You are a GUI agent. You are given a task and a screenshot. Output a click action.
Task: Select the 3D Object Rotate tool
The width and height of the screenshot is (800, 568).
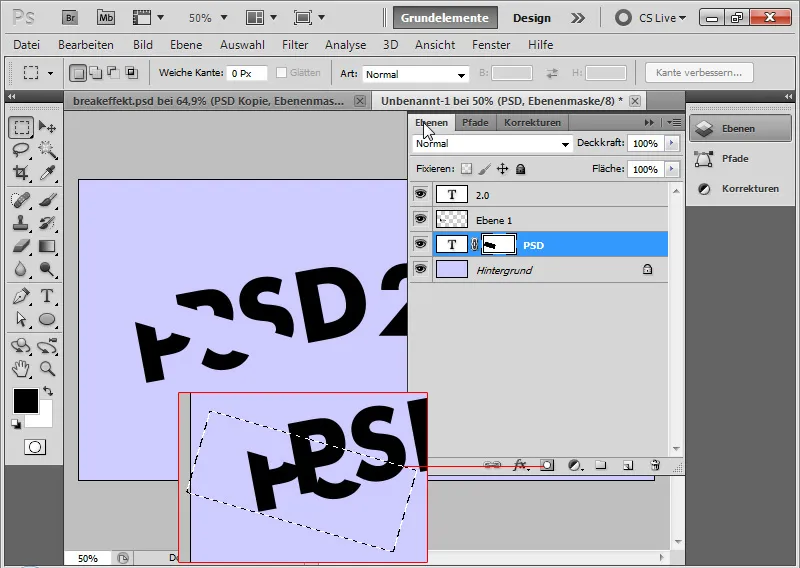point(21,346)
